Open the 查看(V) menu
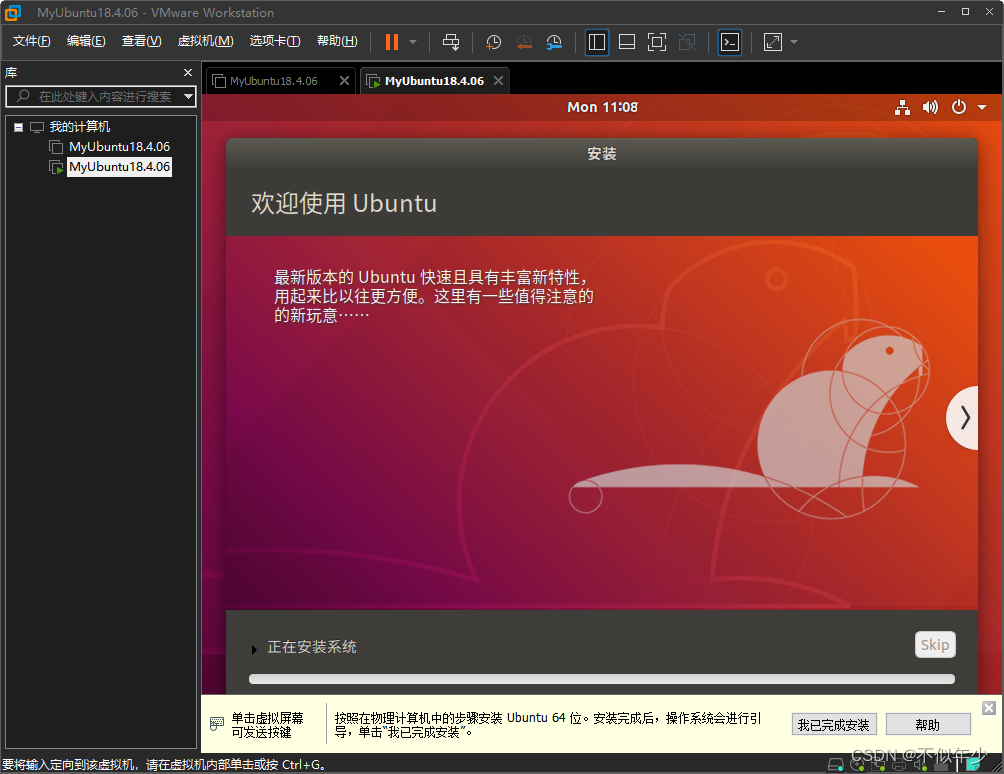 click(142, 41)
